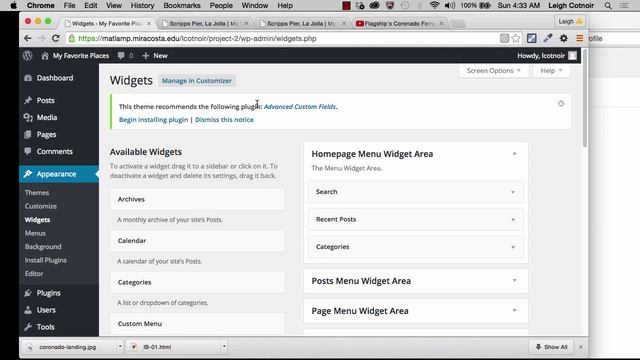Open Editor submenu item

tap(34, 273)
